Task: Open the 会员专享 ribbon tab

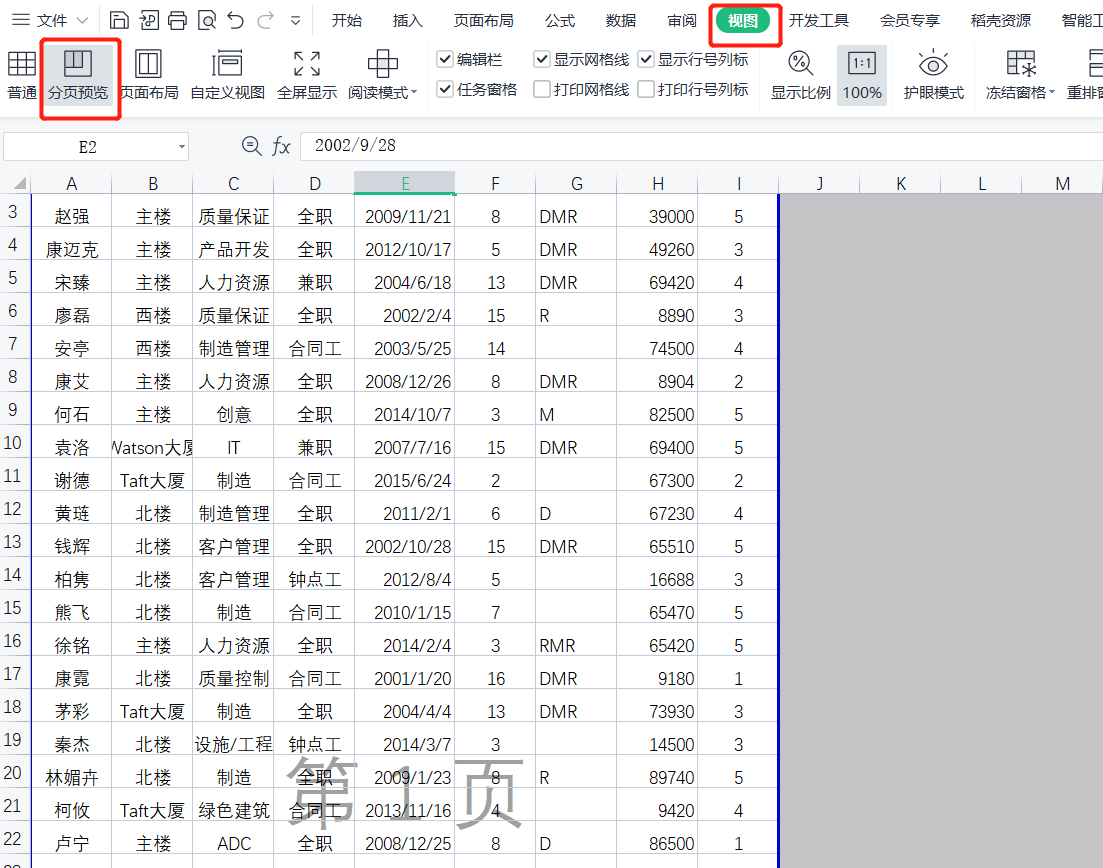Action: click(910, 21)
